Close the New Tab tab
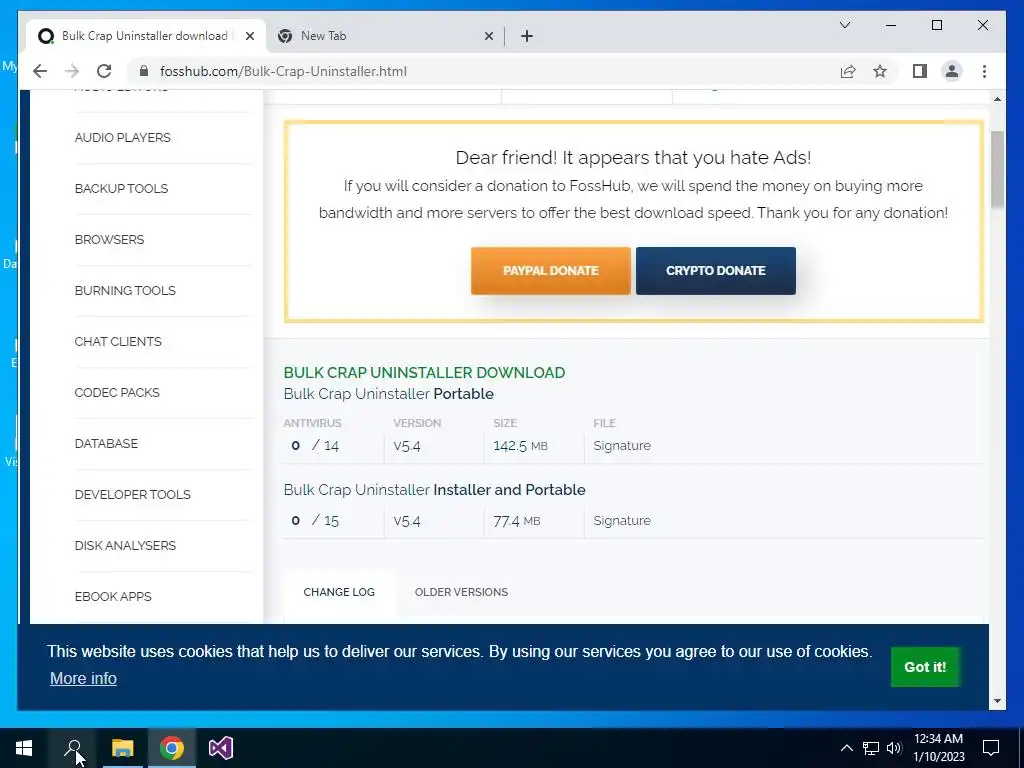 pos(488,36)
